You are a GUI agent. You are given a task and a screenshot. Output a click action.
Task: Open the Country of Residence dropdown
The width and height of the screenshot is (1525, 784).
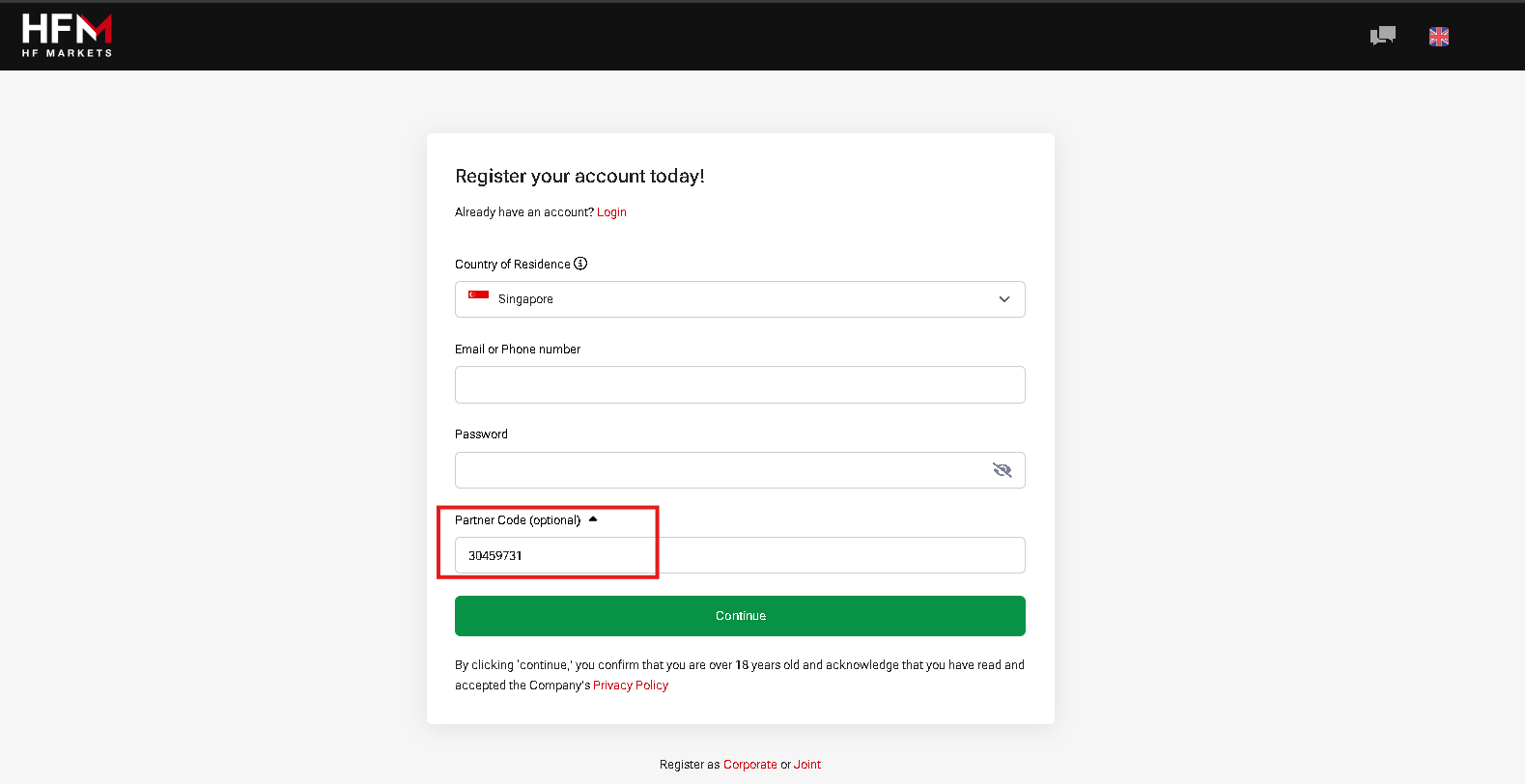[x=740, y=299]
